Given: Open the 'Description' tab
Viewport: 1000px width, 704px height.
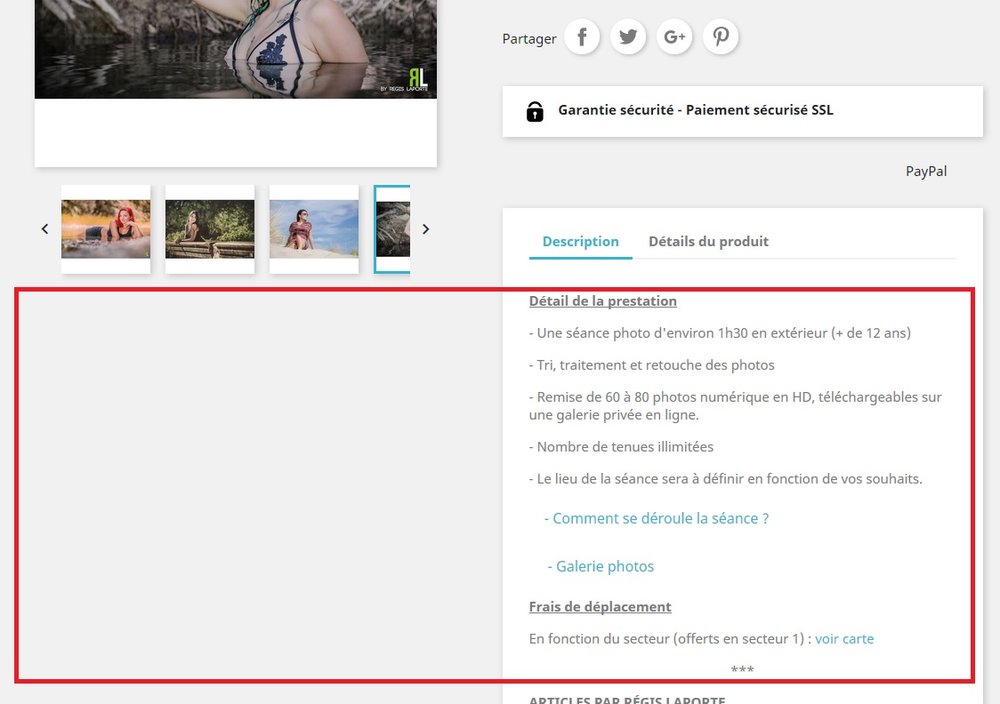Looking at the screenshot, I should pos(580,241).
